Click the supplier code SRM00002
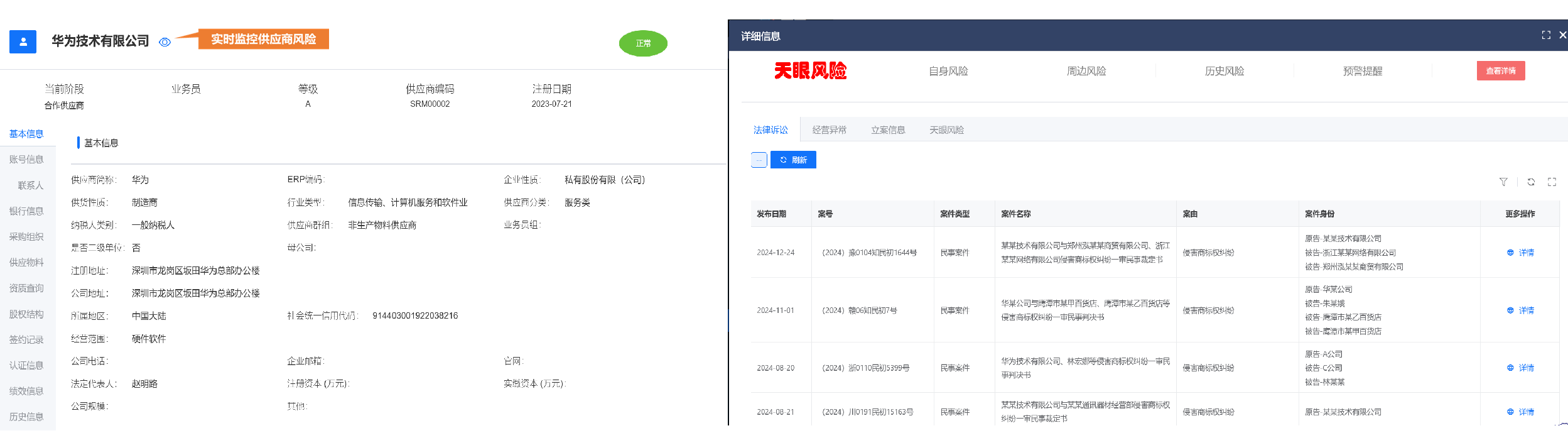Image resolution: width=1568 pixels, height=433 pixels. click(x=430, y=104)
